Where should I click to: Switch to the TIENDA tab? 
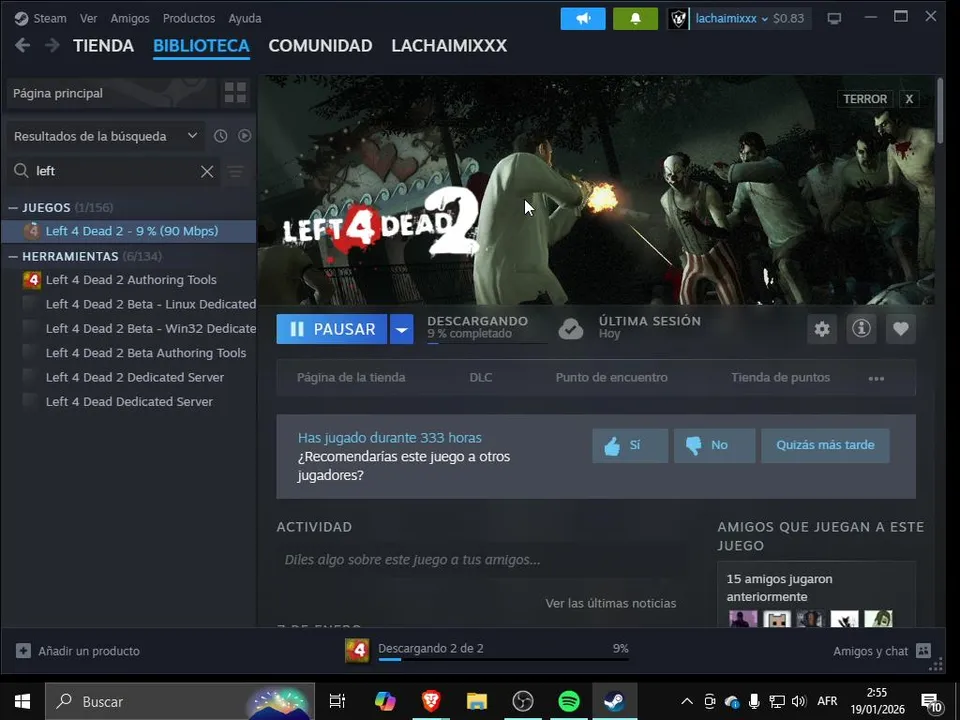pos(103,46)
